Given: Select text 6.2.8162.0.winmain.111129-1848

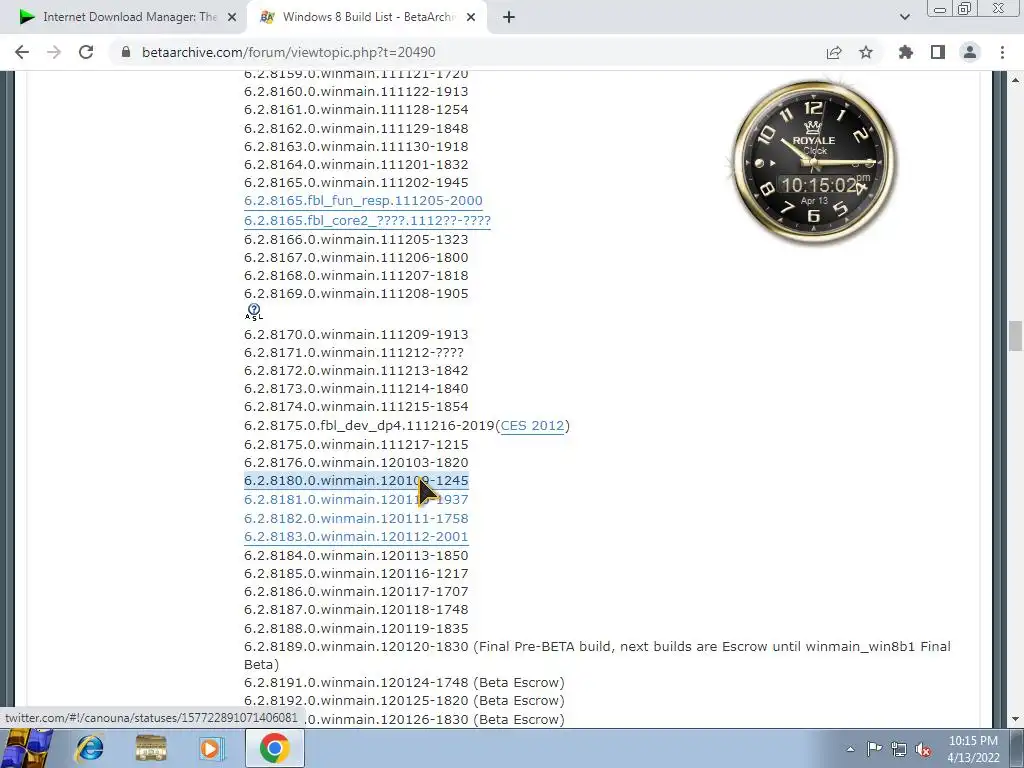Looking at the screenshot, I should tap(356, 129).
